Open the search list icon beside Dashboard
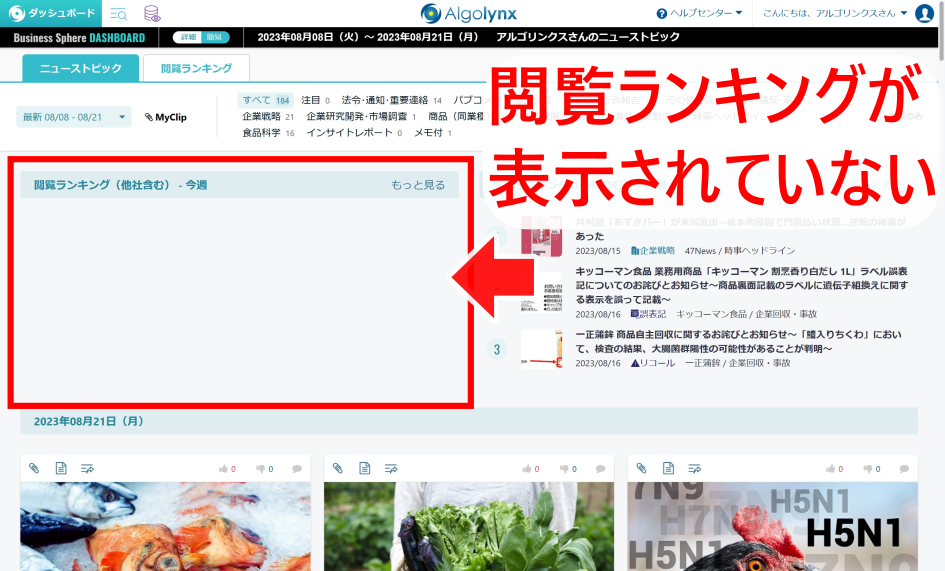The height and width of the screenshot is (571, 945). click(118, 13)
